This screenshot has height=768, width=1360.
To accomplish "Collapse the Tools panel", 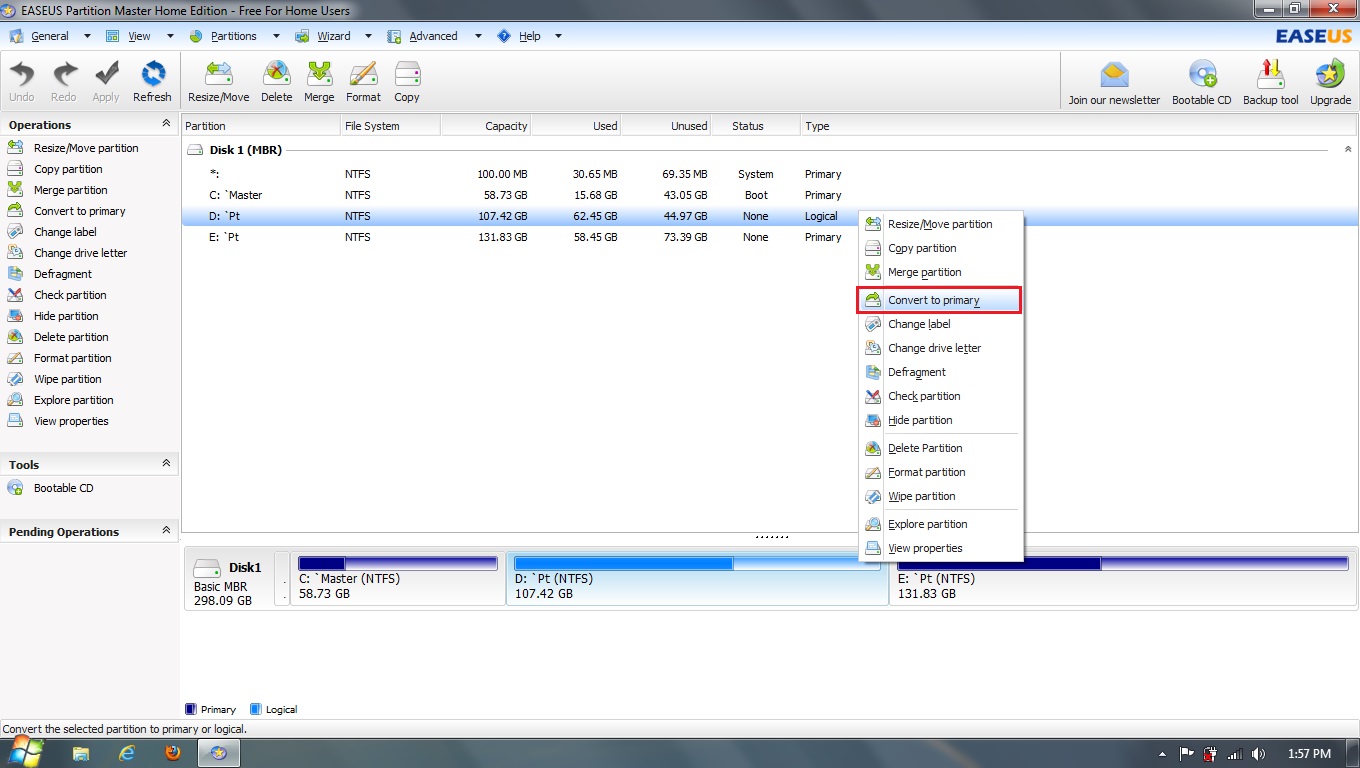I will coord(166,464).
